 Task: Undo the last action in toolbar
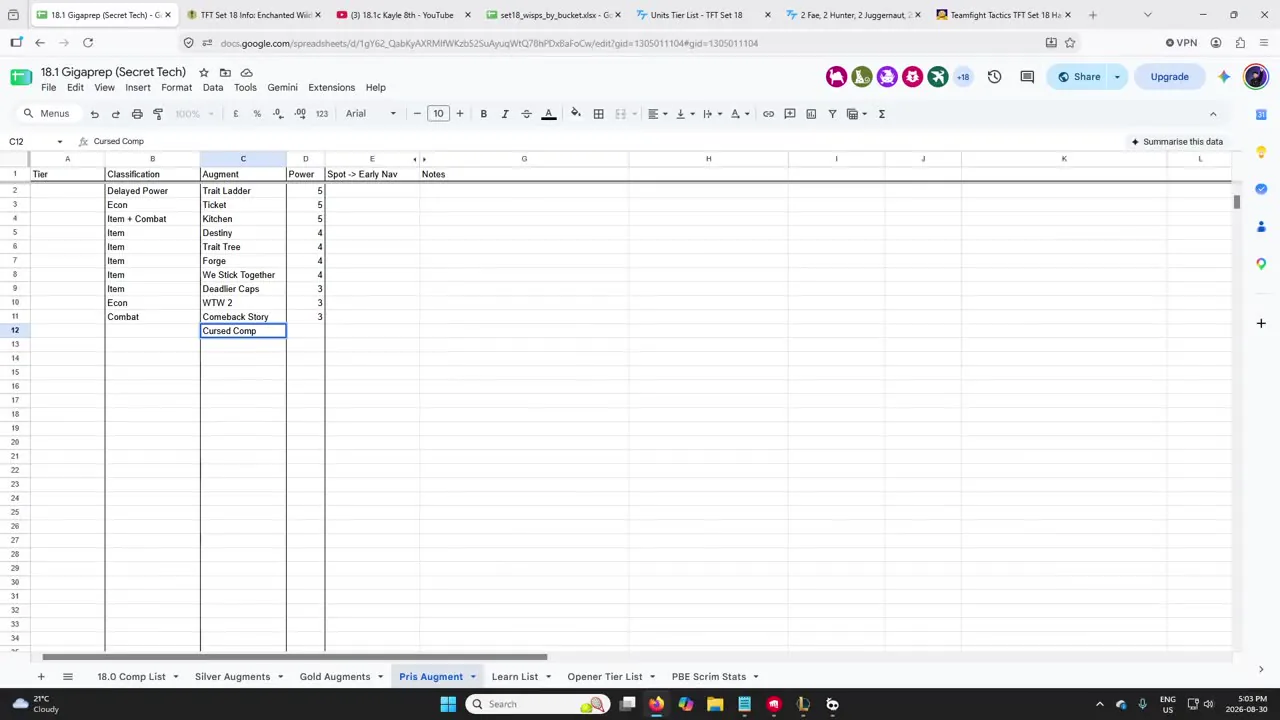coord(94,114)
